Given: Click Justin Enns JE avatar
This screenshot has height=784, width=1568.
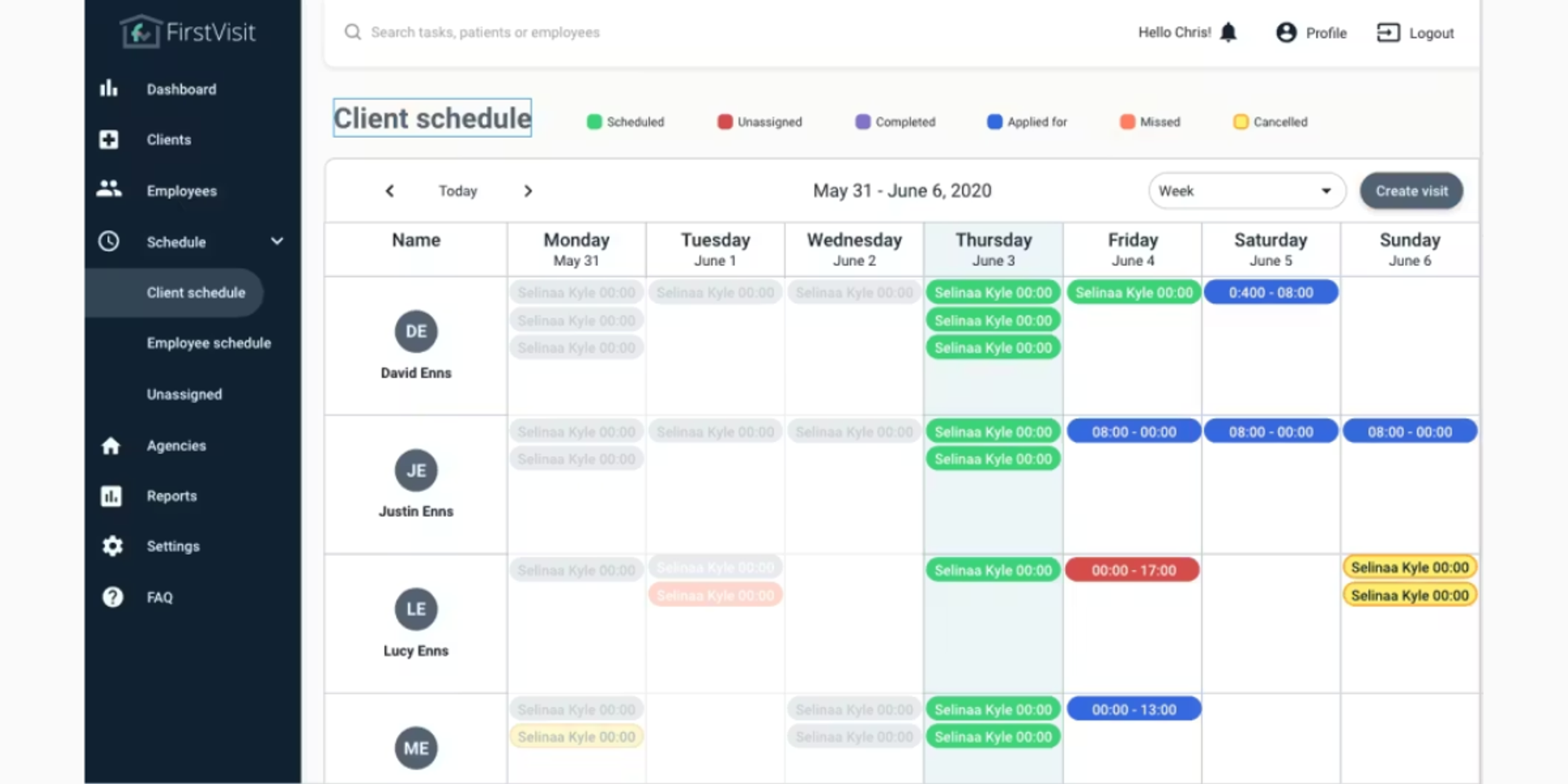Looking at the screenshot, I should (416, 470).
